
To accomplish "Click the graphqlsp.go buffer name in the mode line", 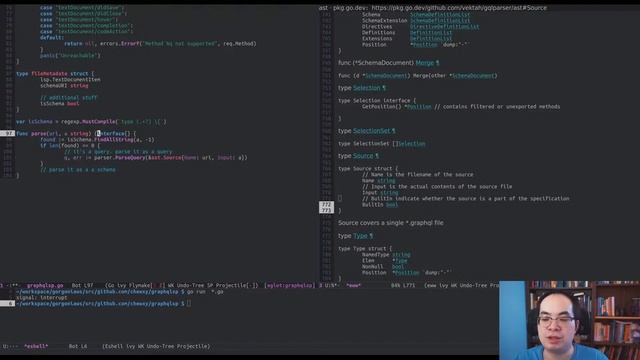I will click(45, 285).
